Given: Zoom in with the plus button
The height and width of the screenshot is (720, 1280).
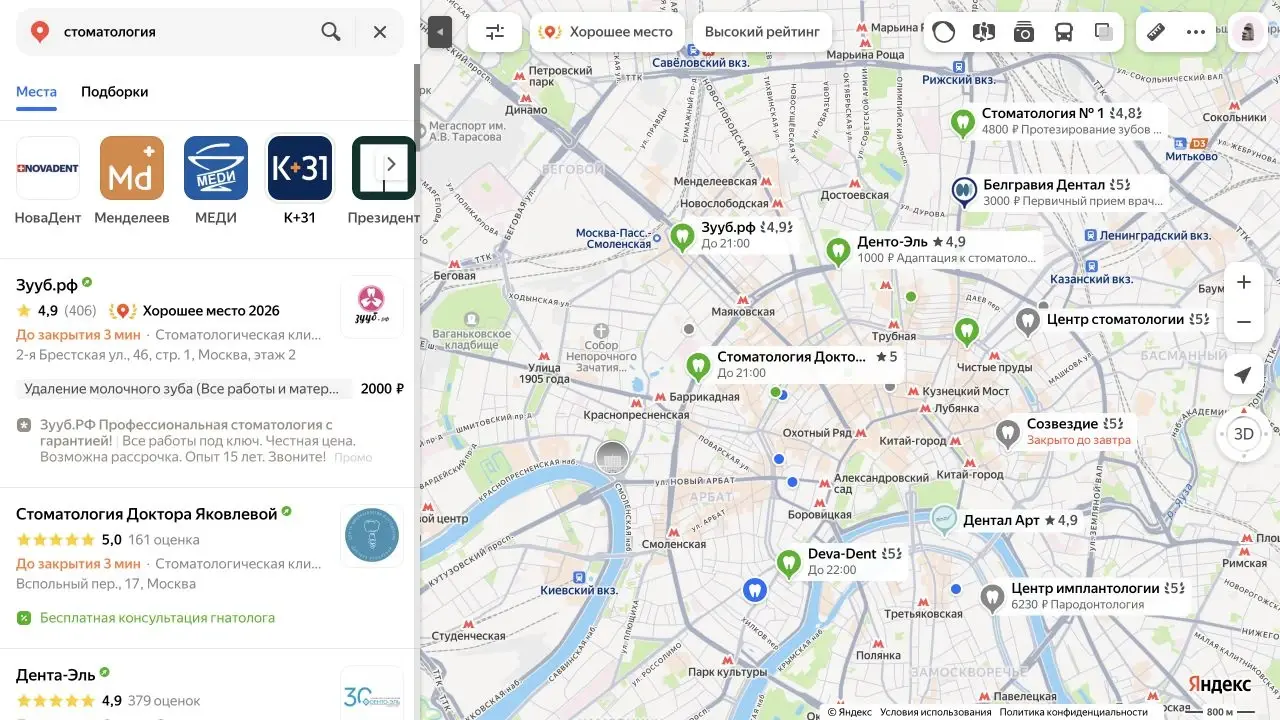Looking at the screenshot, I should (1244, 282).
